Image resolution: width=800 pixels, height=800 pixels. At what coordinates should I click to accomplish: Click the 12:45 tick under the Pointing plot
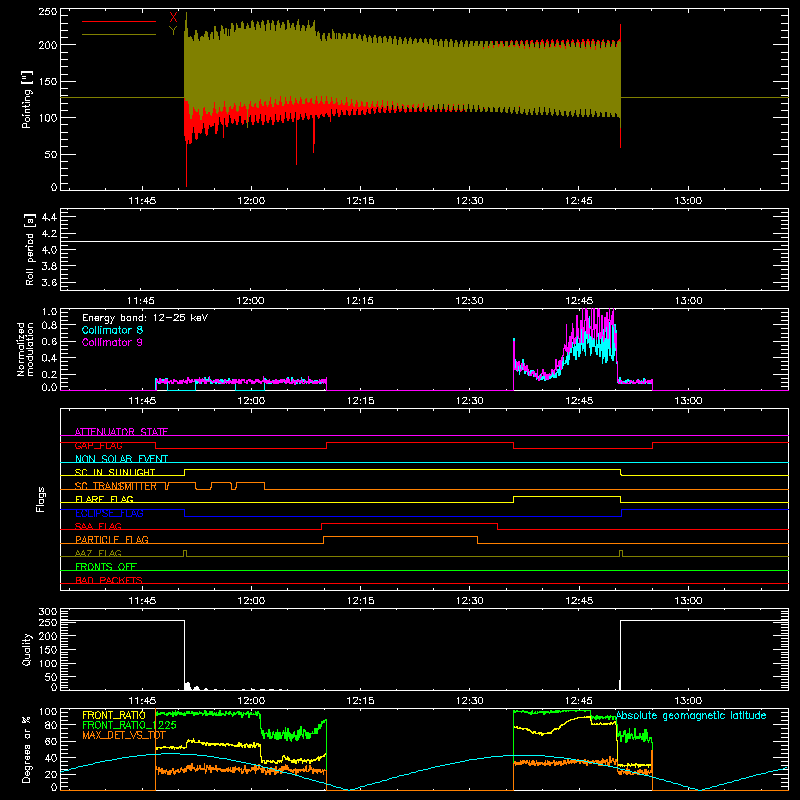pos(579,201)
